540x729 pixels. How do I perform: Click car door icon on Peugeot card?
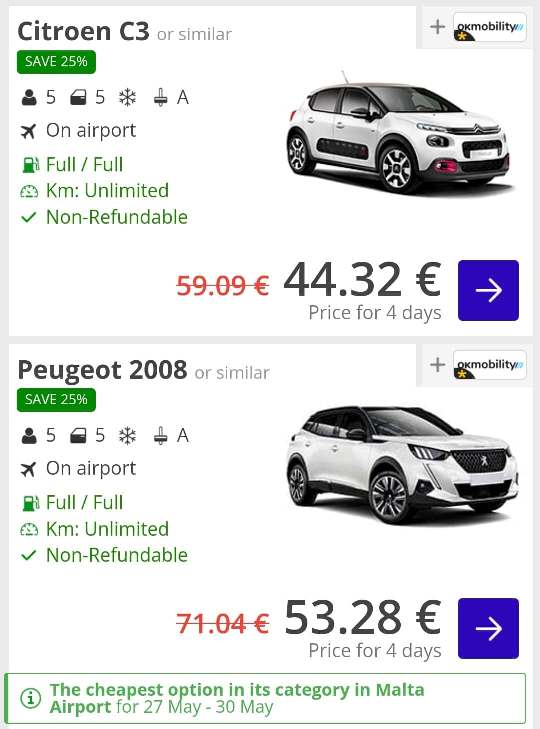(78, 436)
